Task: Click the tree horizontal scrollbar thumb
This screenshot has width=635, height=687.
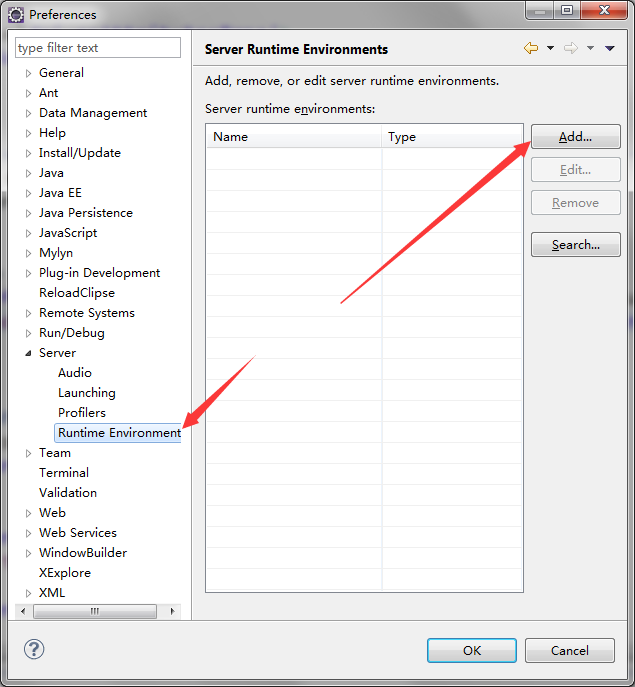Action: click(95, 611)
